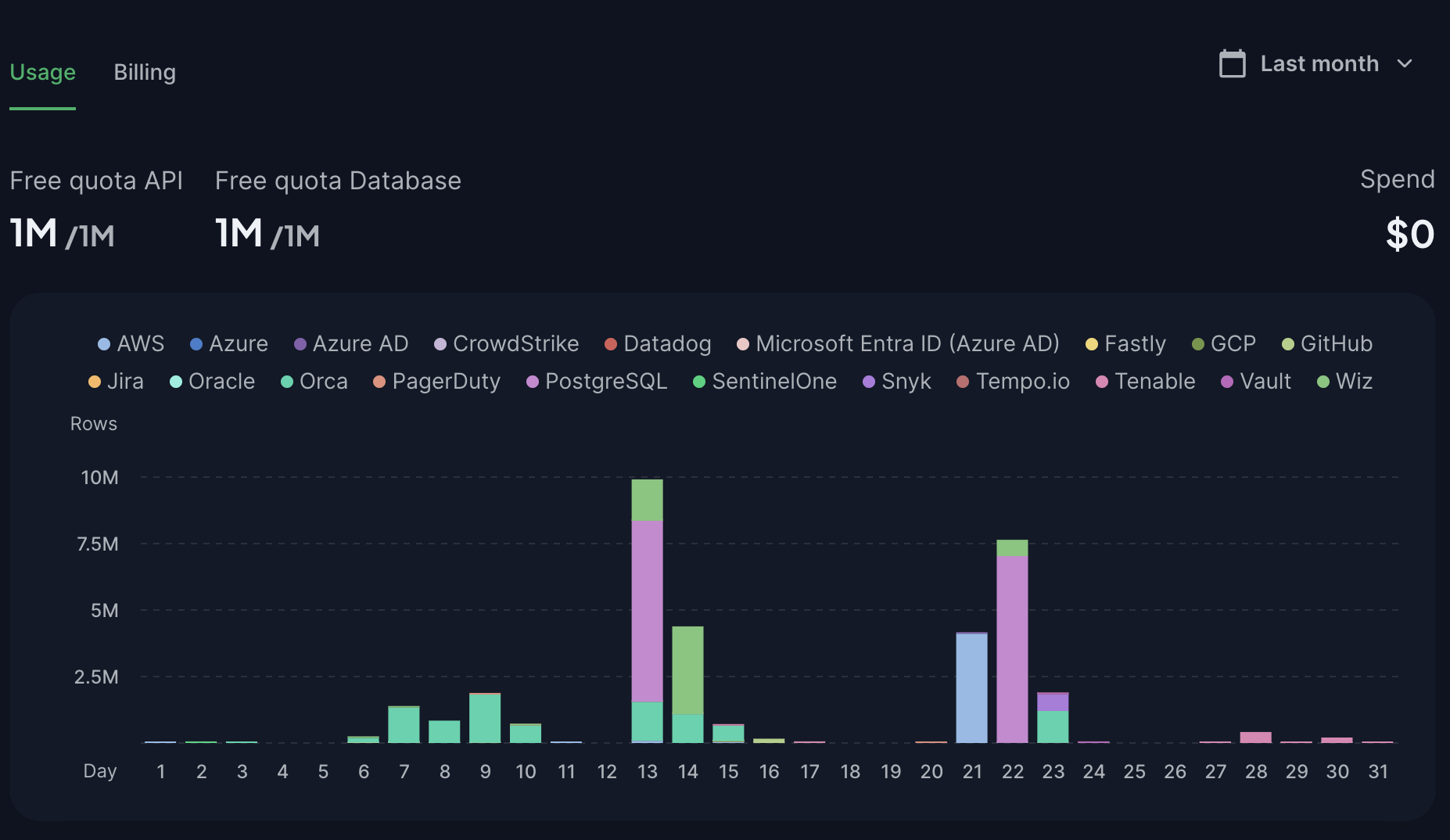Click the blue AWS bar on day 21
1450x840 pixels.
click(x=971, y=687)
